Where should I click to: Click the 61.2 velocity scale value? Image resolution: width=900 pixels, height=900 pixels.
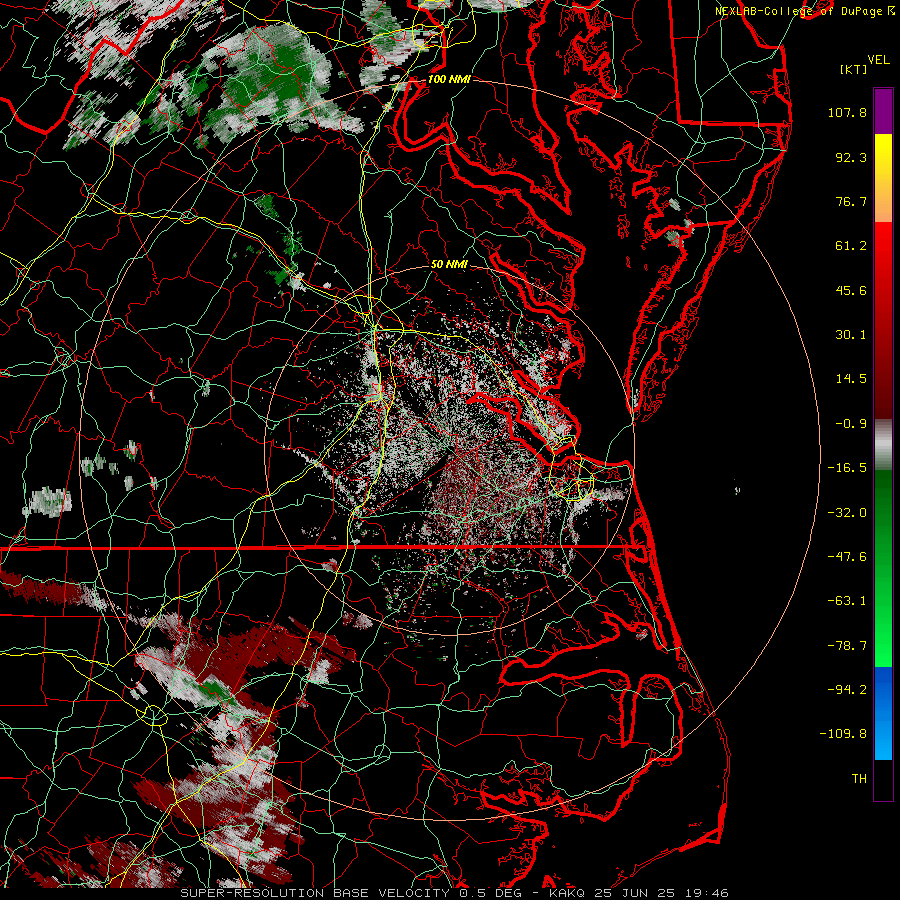point(851,246)
